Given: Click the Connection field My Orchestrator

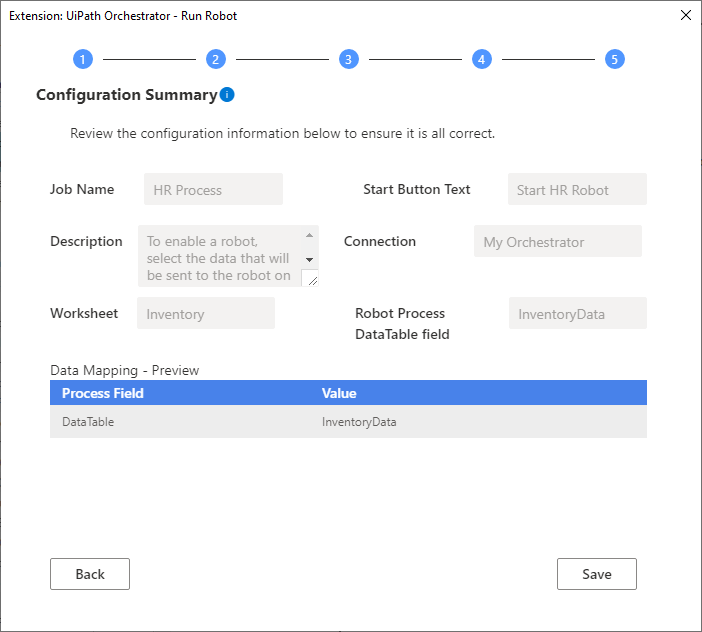Looking at the screenshot, I should click(558, 241).
